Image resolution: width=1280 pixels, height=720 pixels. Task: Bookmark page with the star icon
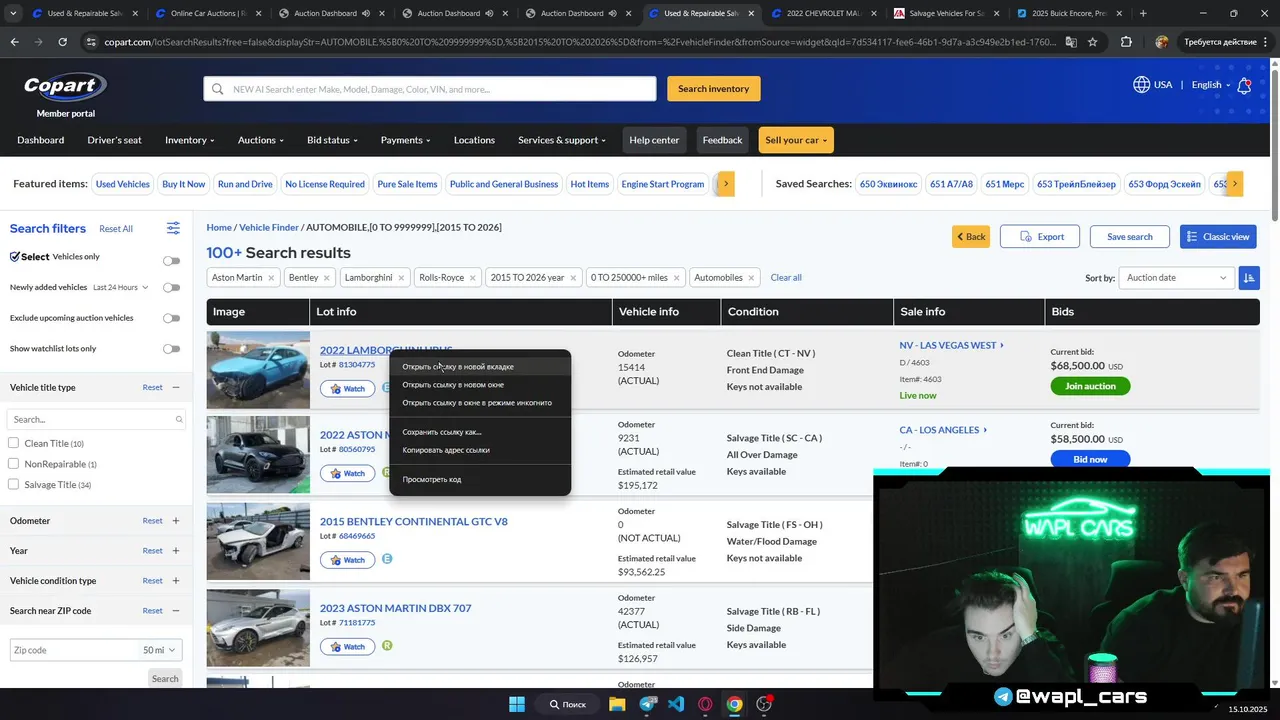click(x=1093, y=42)
